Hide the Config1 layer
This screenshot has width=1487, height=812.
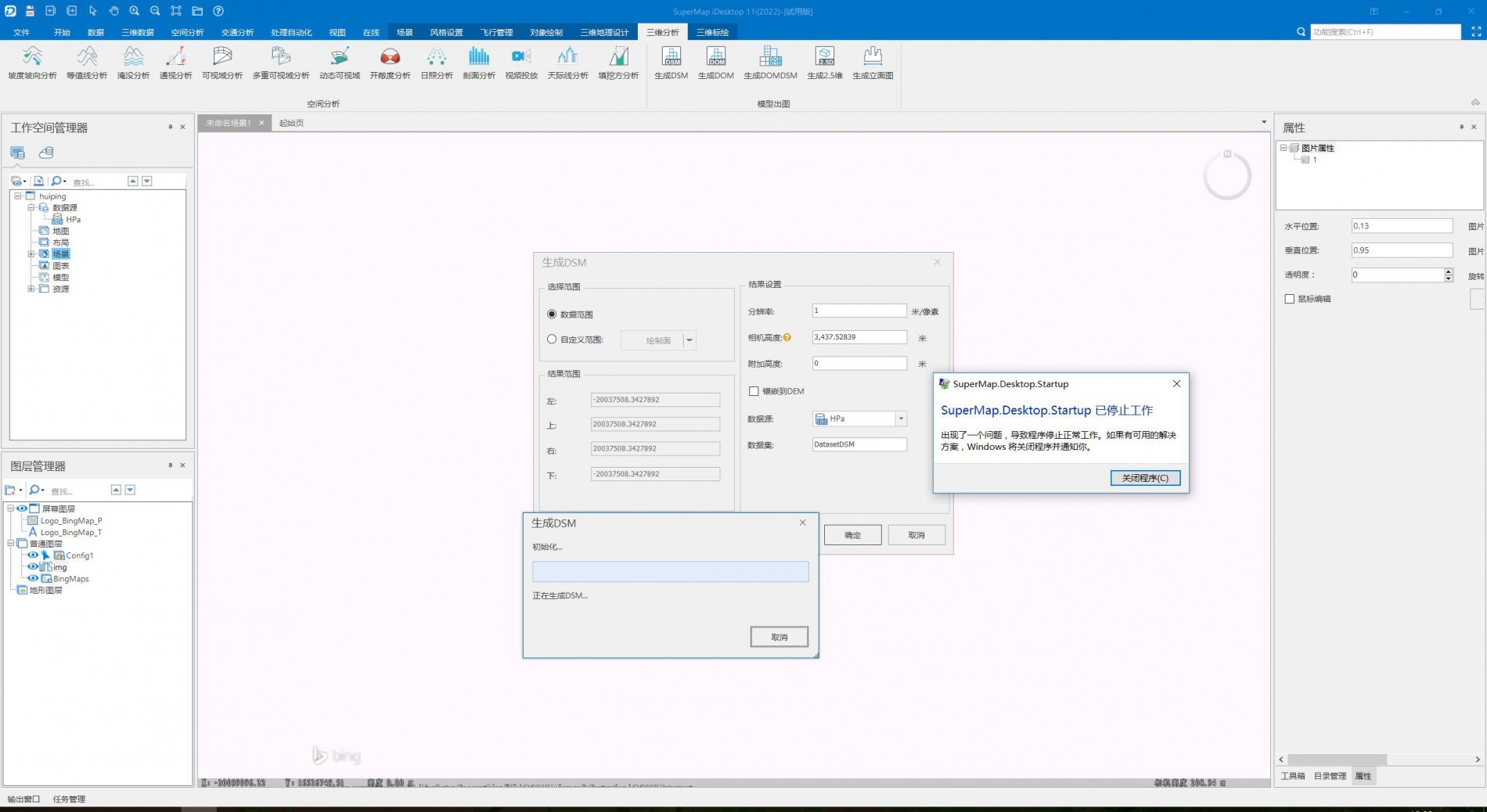(x=33, y=555)
